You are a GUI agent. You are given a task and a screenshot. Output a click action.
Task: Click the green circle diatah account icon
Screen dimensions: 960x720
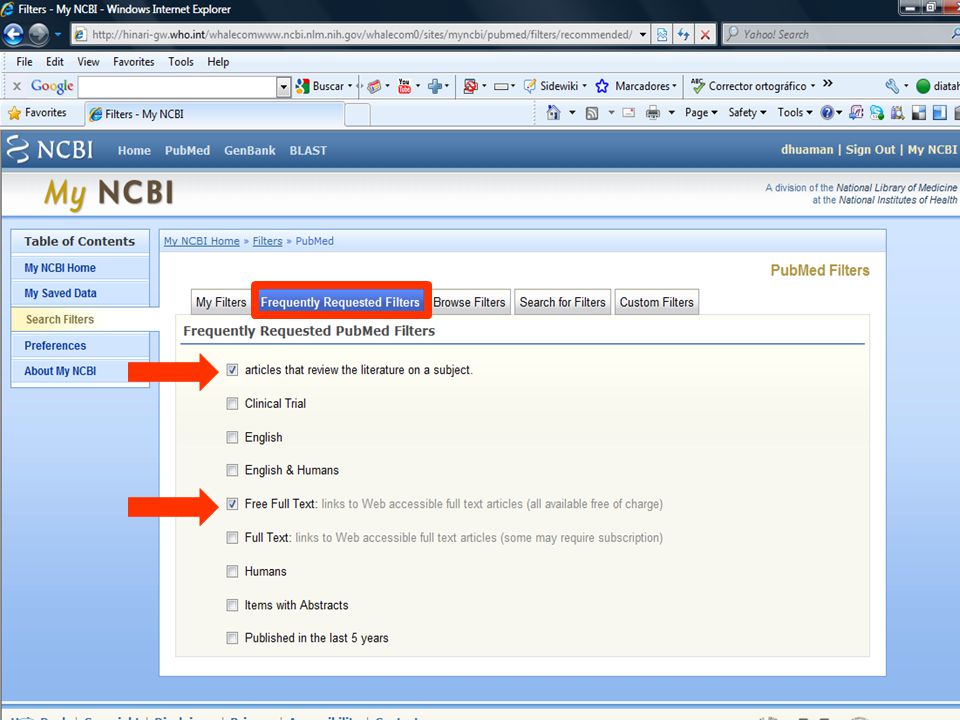click(x=923, y=86)
